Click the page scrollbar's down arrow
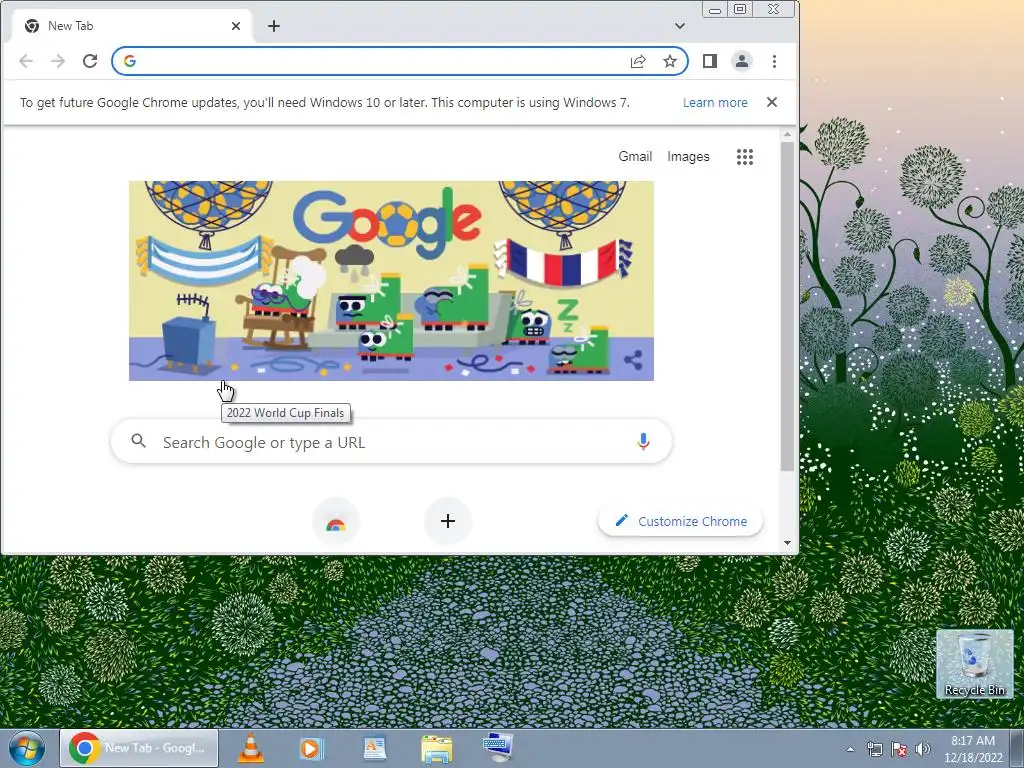The width and height of the screenshot is (1024, 768). pos(787,543)
